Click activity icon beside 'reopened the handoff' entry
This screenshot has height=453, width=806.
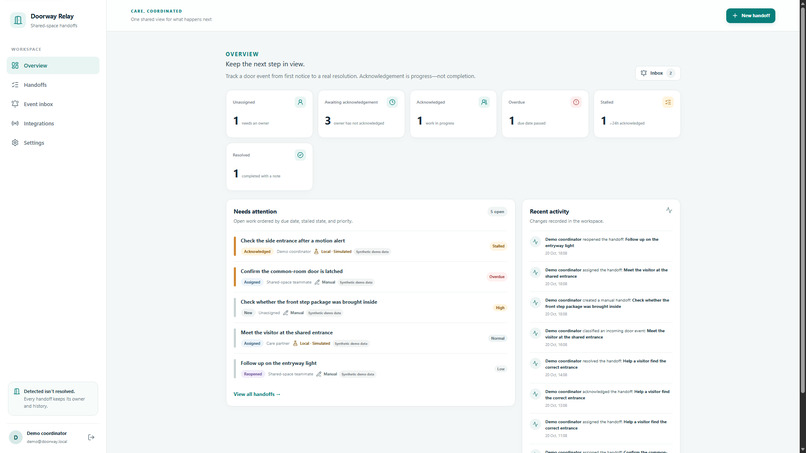pos(535,242)
